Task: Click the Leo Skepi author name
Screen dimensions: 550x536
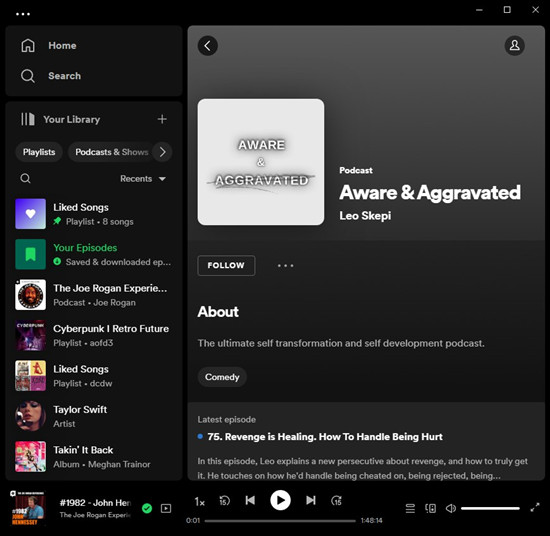Action: (365, 216)
